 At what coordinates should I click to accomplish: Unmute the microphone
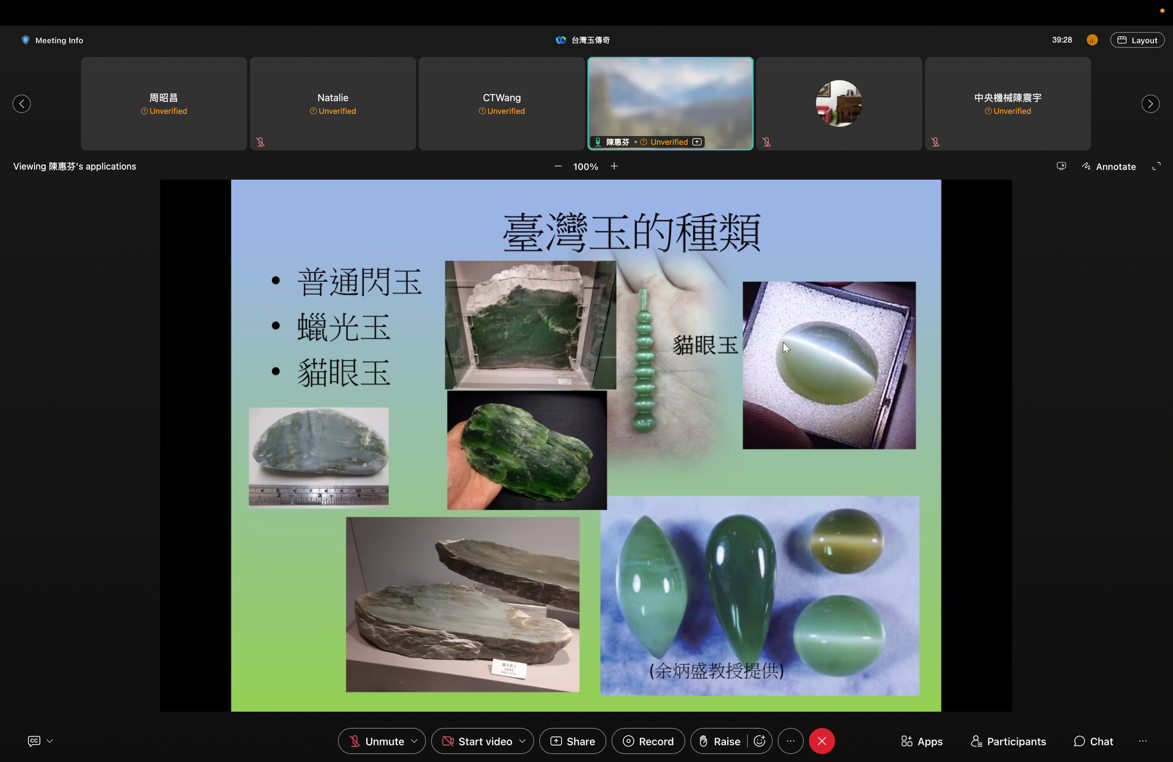click(375, 741)
